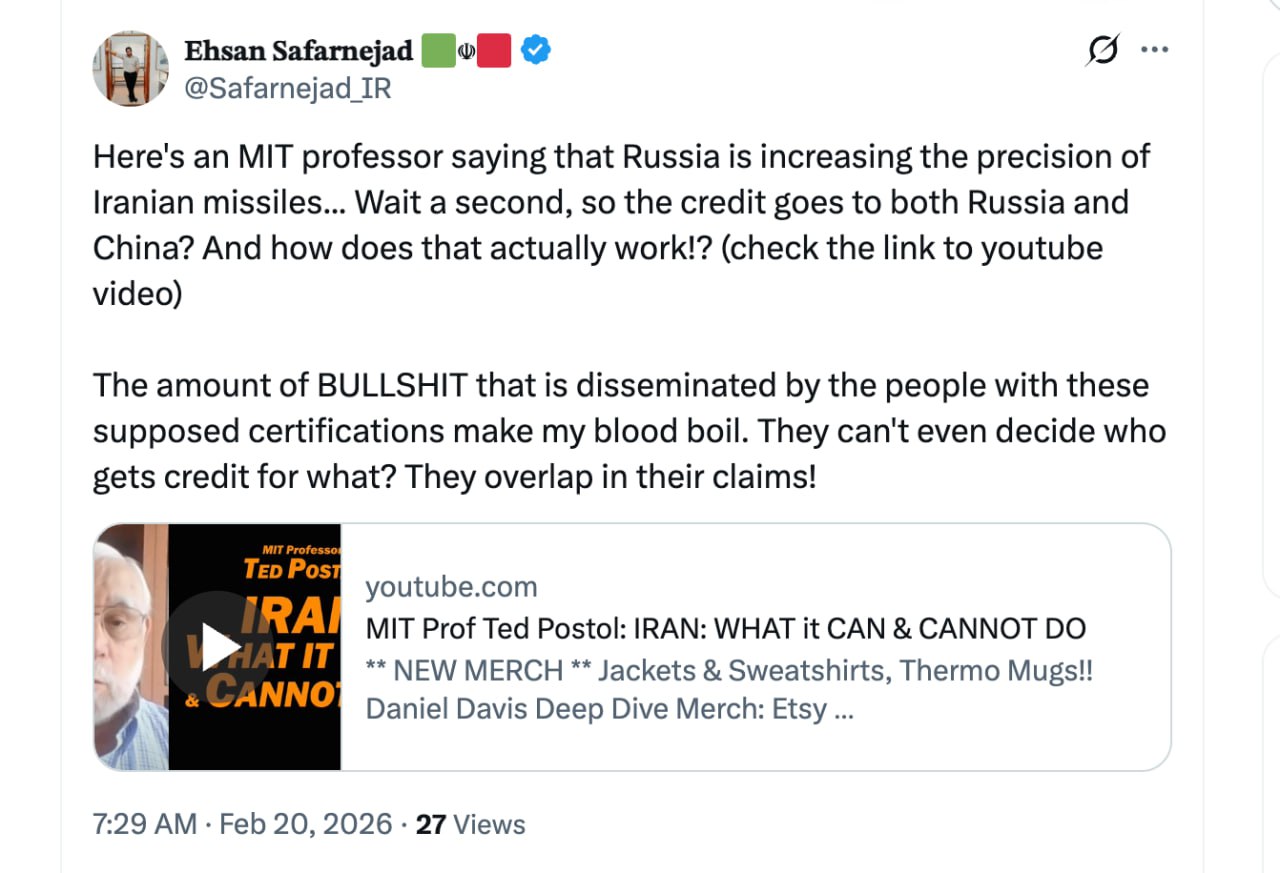Click the tweet paragraph starting 'Here's an MIT professor'
The image size is (1280, 873).
coord(621,225)
